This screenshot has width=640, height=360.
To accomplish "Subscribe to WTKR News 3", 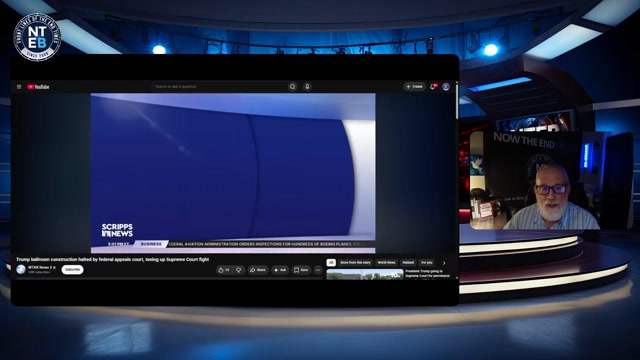I will (72, 269).
